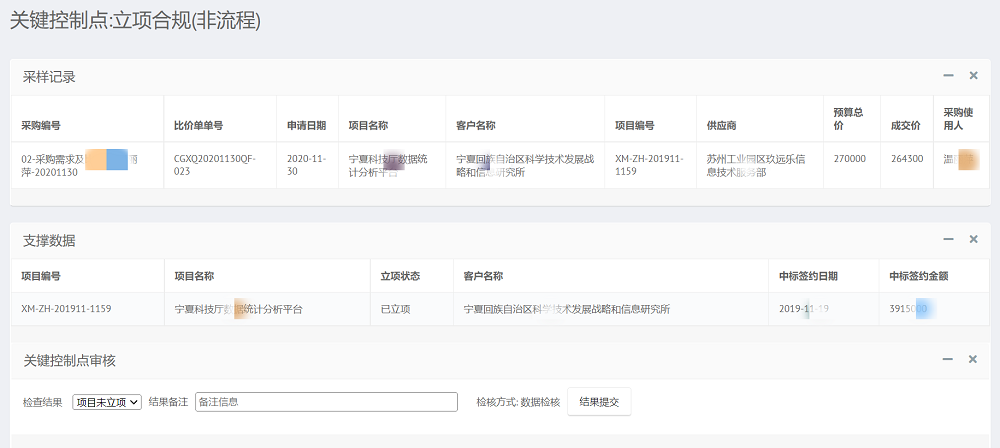
Task: Click the deal price 264300 cell
Action: [x=907, y=159]
